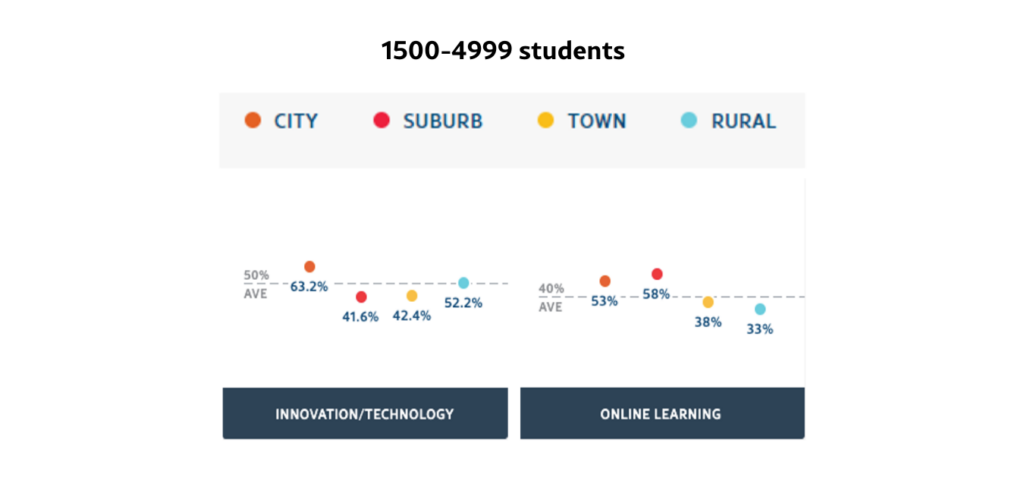Viewport: 1024px width, 493px height.
Task: Click the yellow Town legend dot
Action: click(546, 121)
